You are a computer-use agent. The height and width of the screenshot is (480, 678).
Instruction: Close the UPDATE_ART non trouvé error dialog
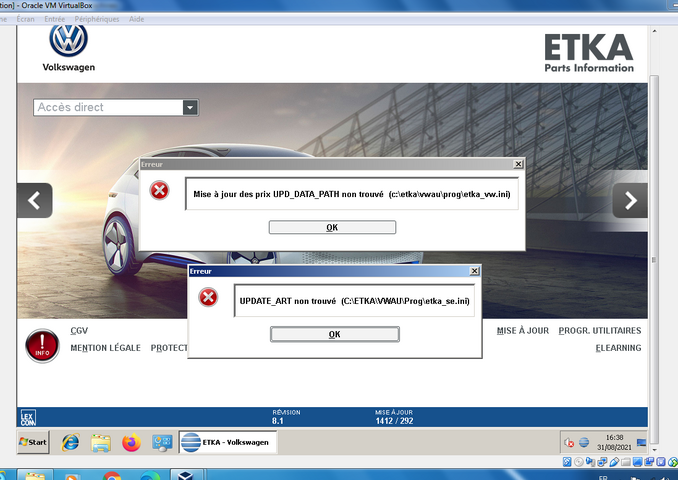(474, 271)
